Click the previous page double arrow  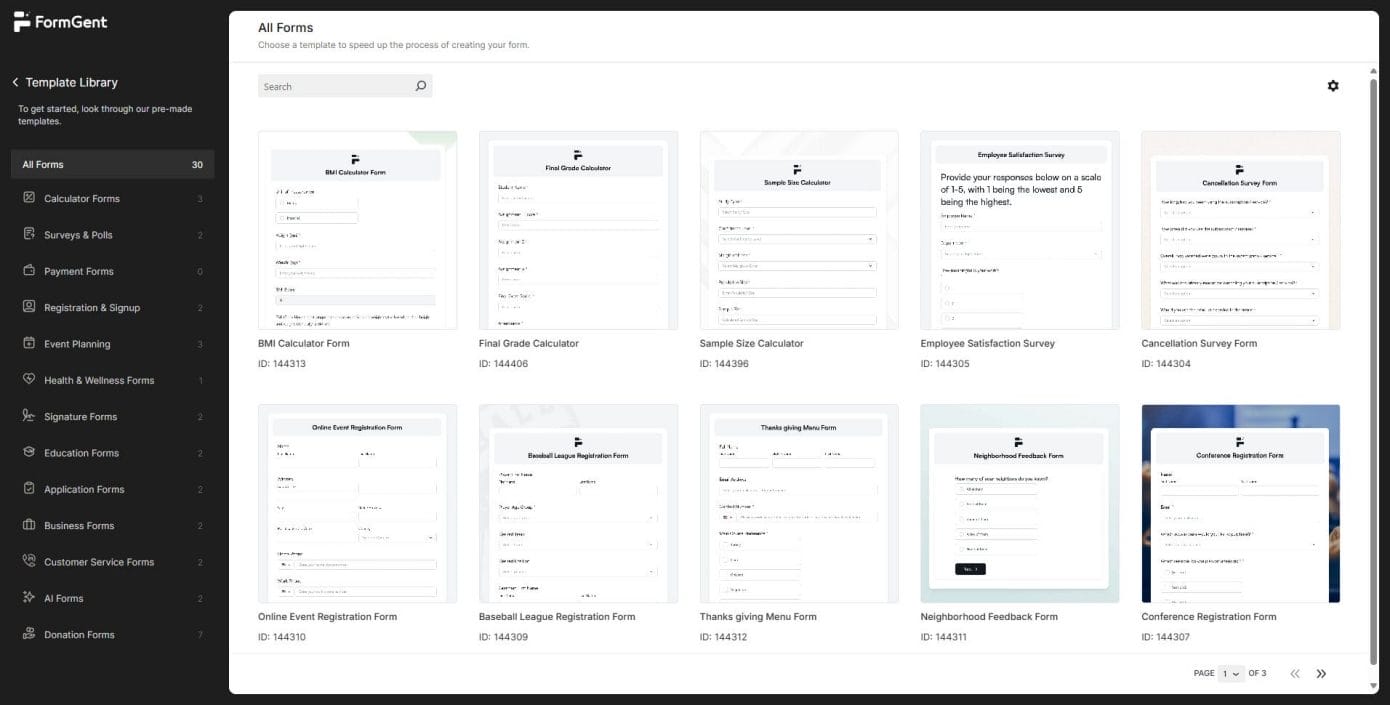[1295, 674]
